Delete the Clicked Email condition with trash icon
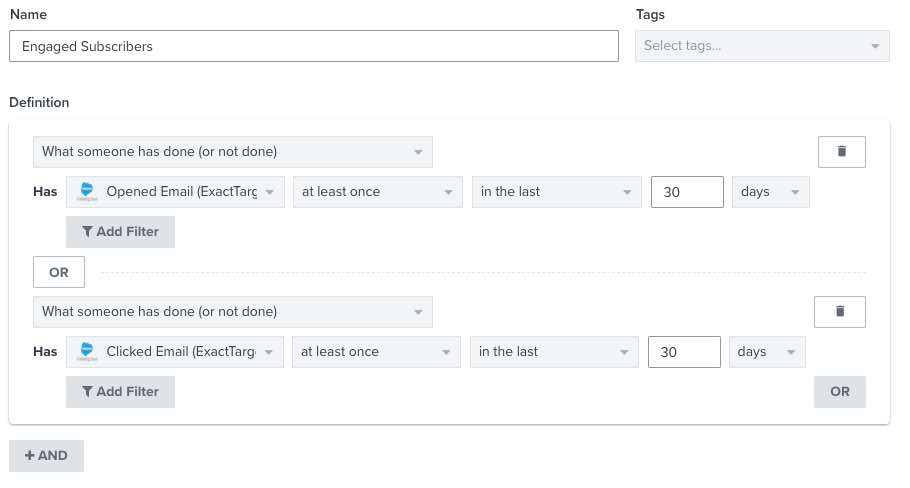 (x=839, y=312)
